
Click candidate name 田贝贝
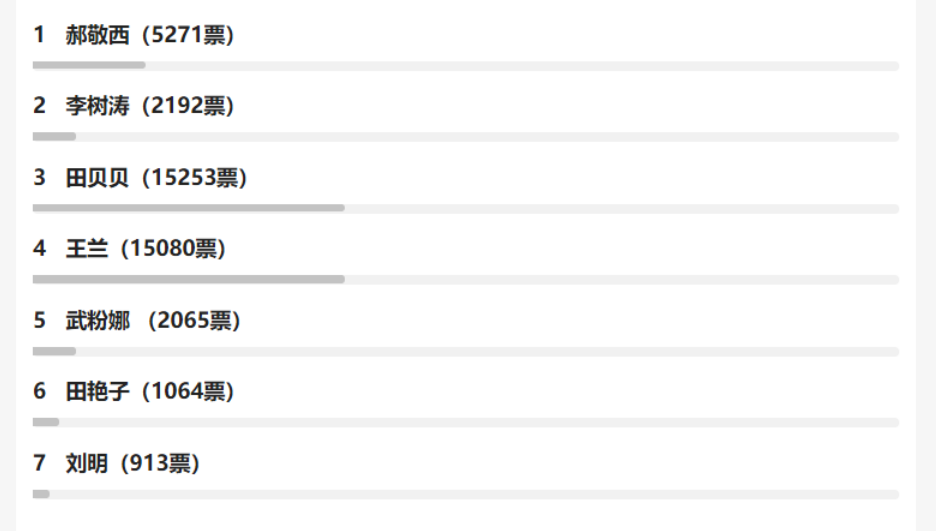[x=98, y=178]
